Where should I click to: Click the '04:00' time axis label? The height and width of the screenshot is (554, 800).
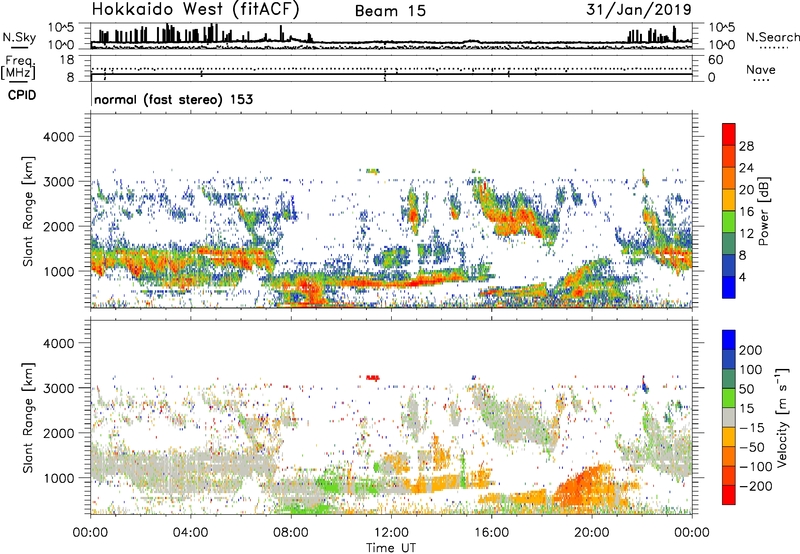tap(191, 533)
